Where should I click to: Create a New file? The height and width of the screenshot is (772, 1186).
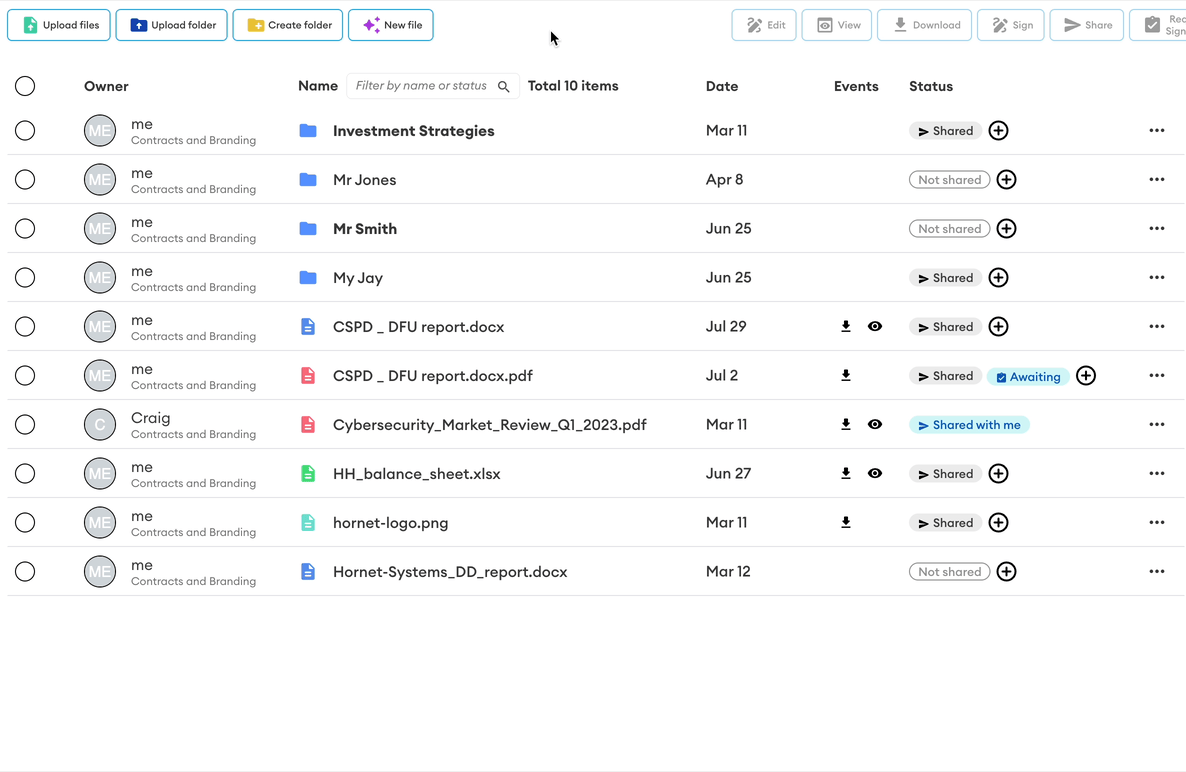tap(391, 25)
